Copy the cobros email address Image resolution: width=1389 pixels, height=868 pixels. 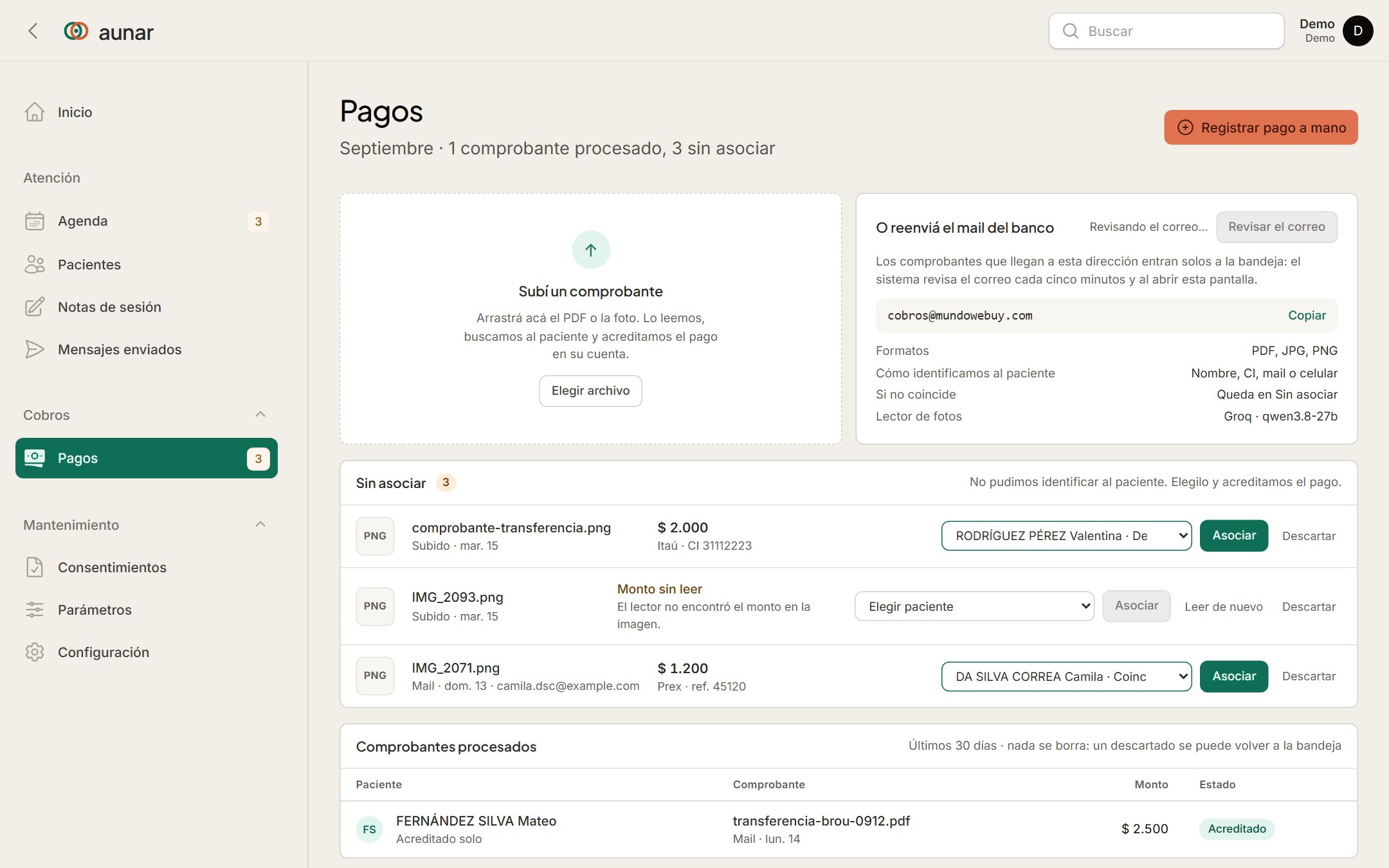(x=1307, y=315)
